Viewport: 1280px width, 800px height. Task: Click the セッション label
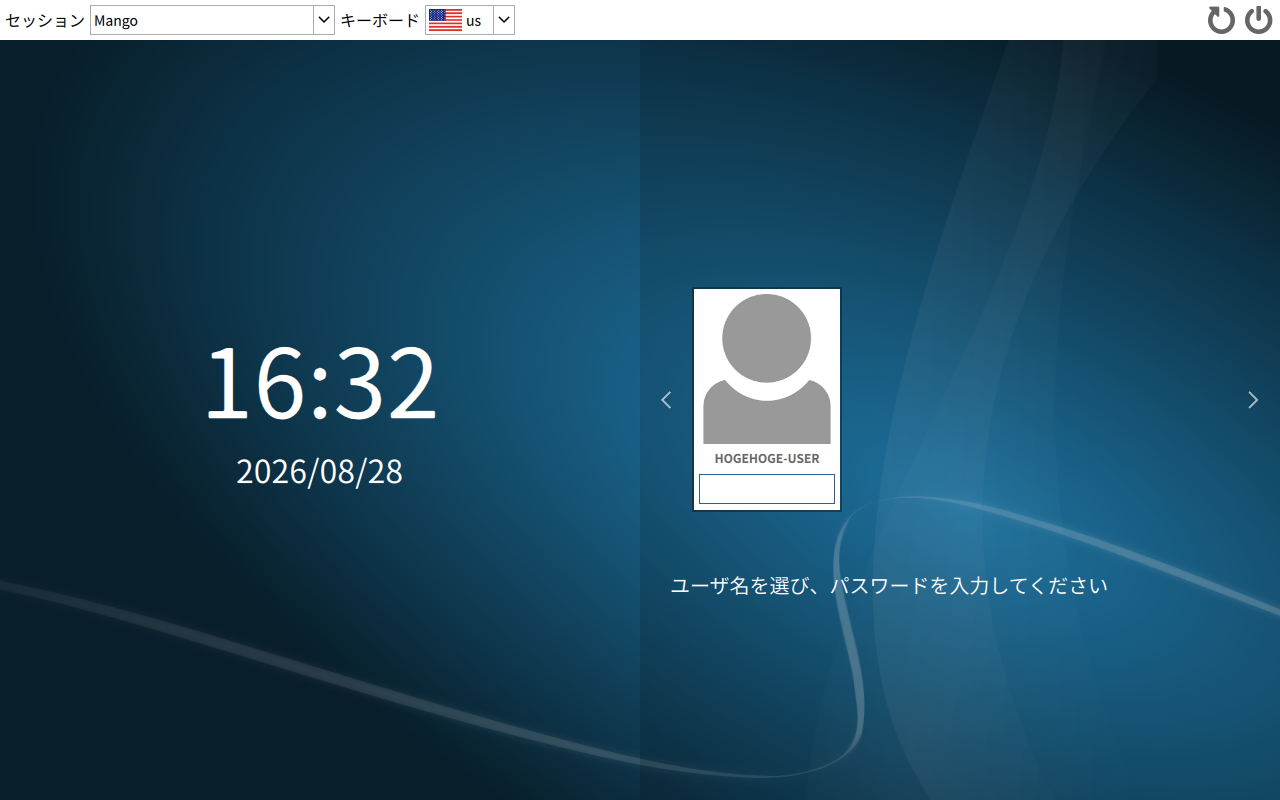click(45, 20)
